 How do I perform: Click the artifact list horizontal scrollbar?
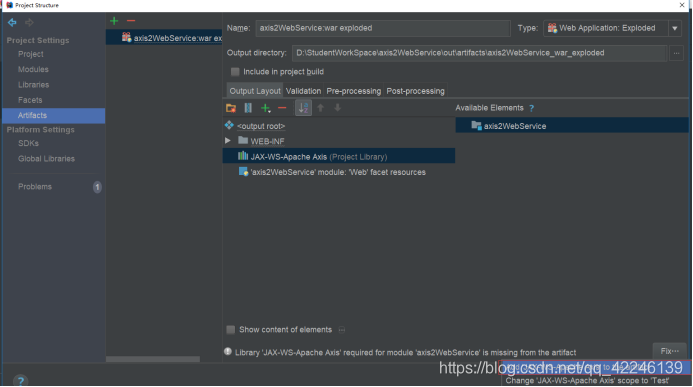pyautogui.click(x=153, y=360)
